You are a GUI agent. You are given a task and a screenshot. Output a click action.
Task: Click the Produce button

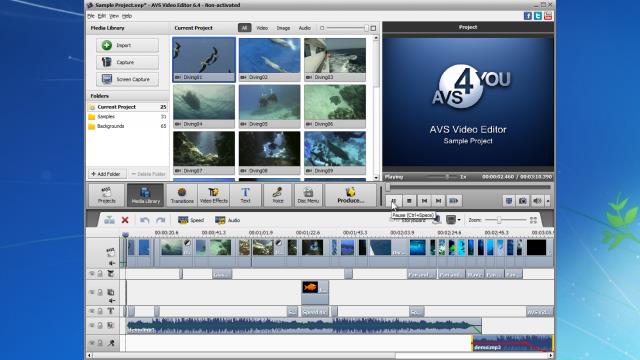(351, 195)
